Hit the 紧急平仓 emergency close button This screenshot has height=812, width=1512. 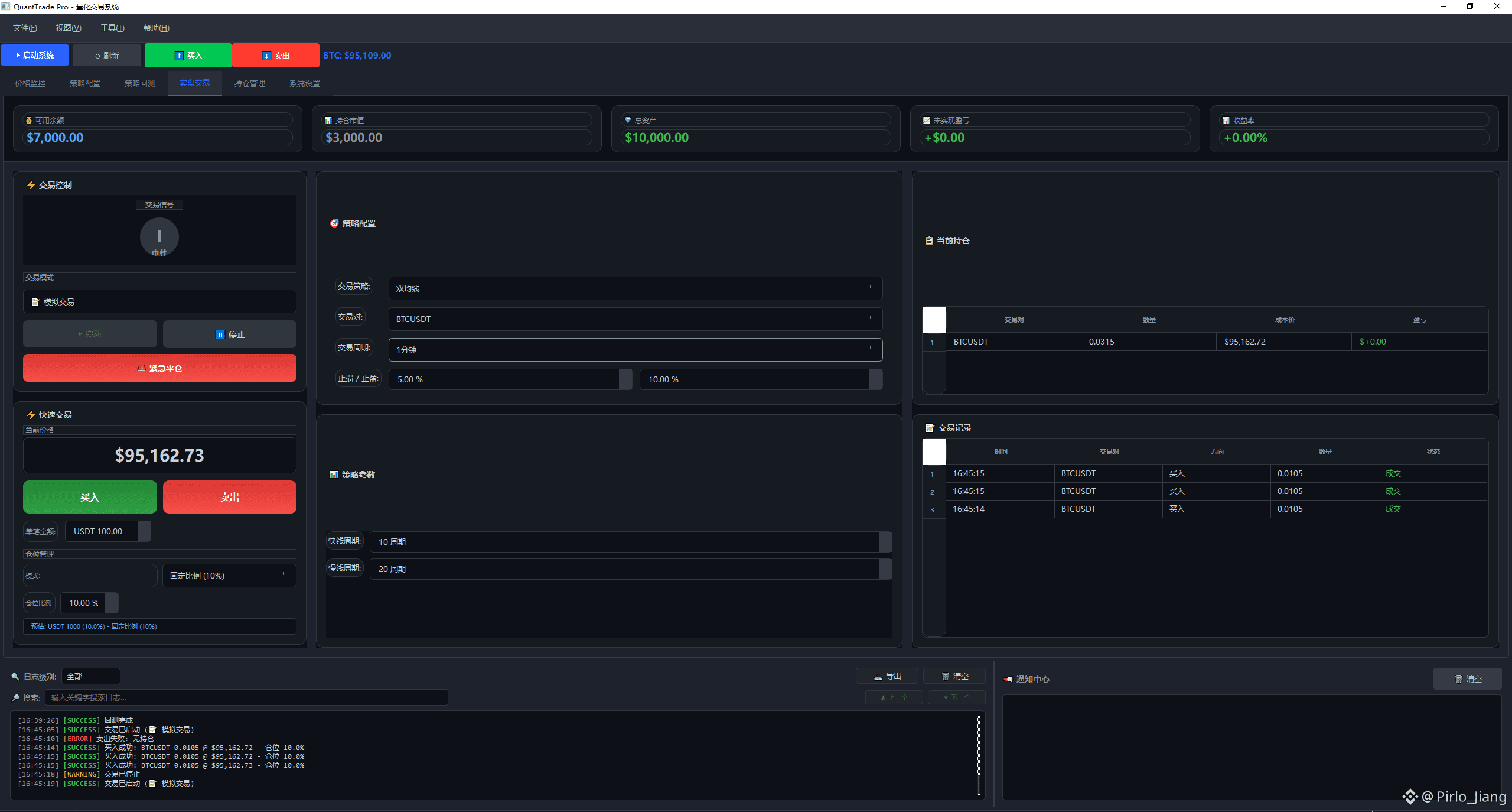click(159, 368)
